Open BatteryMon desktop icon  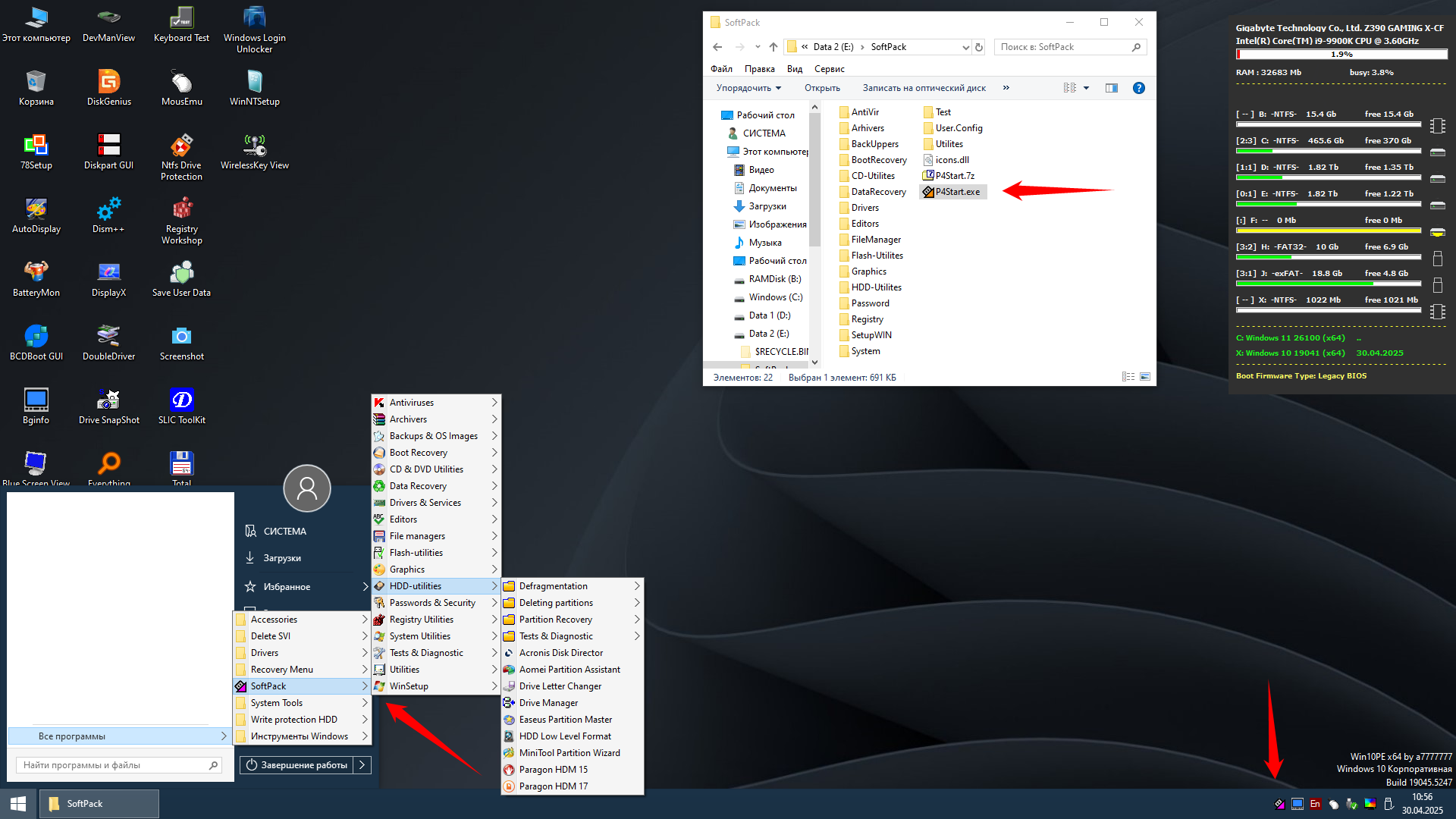[x=36, y=279]
